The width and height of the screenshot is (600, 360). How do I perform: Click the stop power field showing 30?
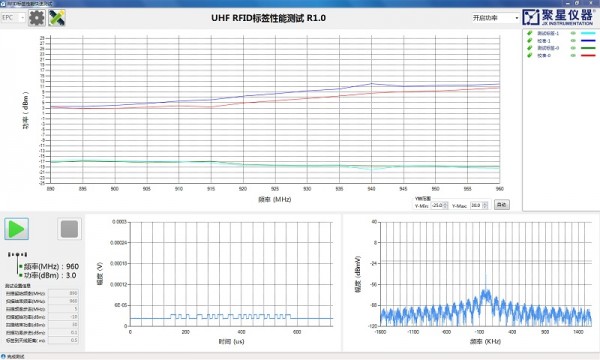[64, 324]
